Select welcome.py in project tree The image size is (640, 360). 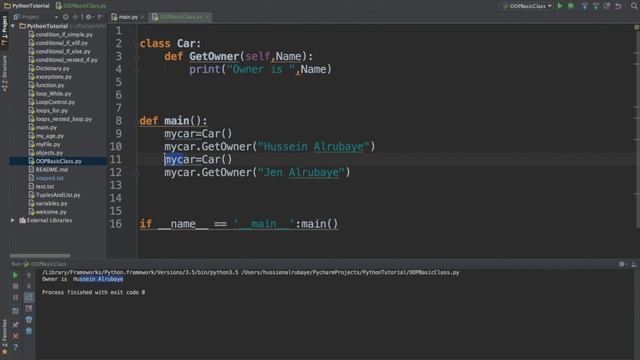pyautogui.click(x=47, y=212)
